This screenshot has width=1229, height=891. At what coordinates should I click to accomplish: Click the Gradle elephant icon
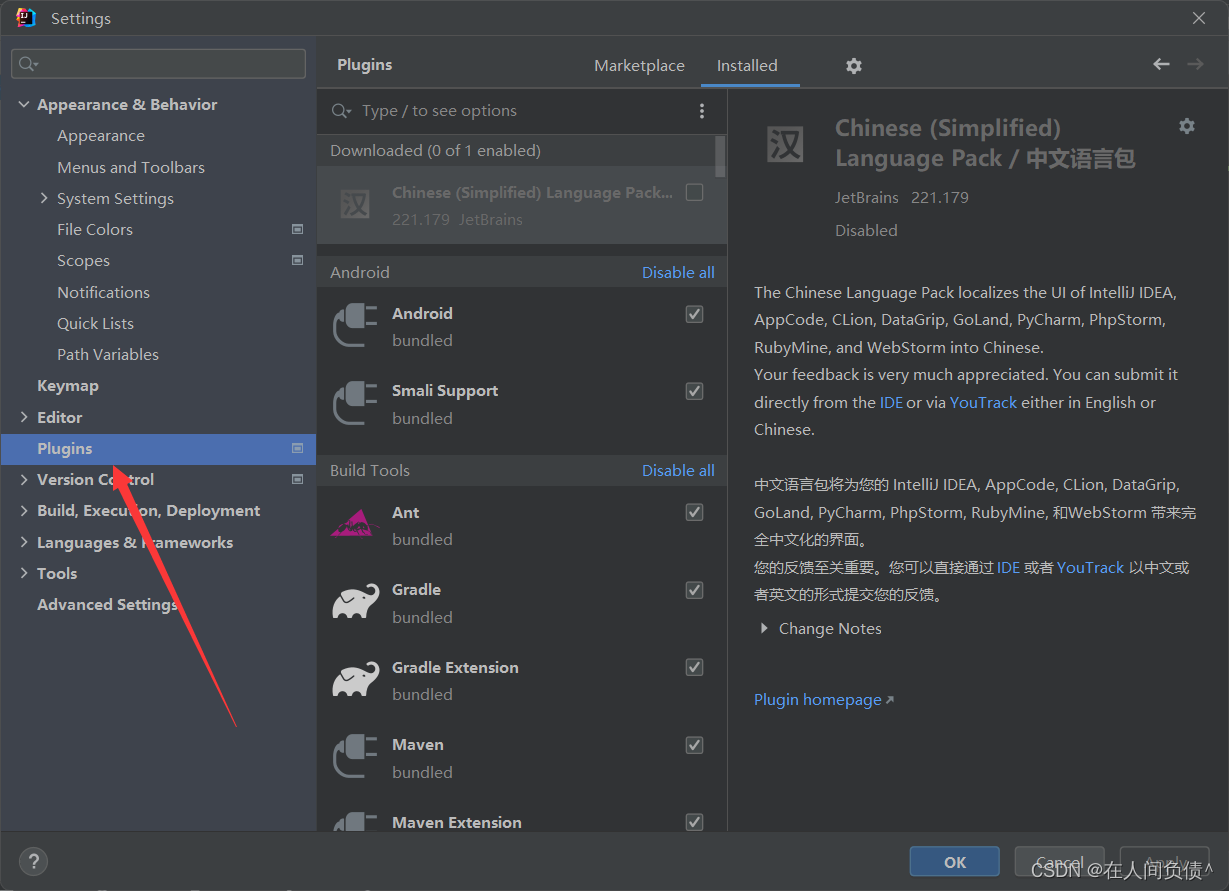click(355, 602)
